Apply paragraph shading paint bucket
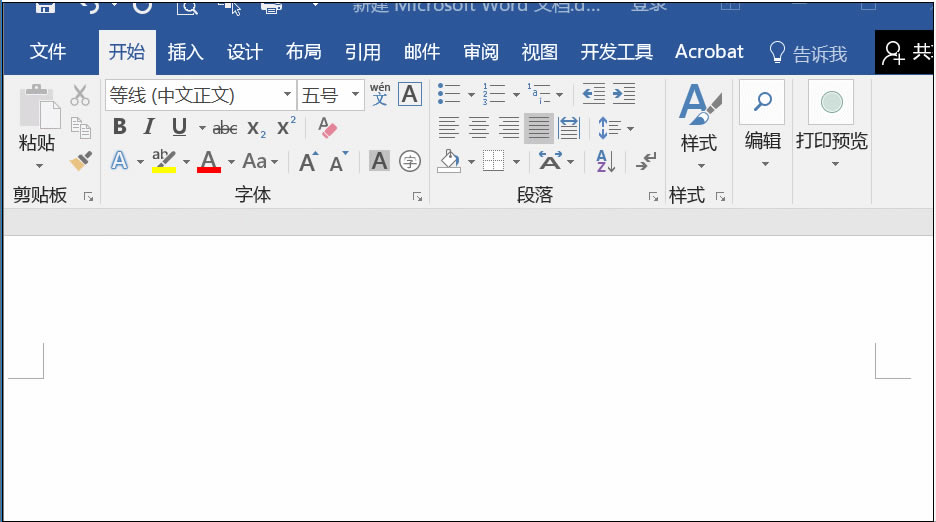936x522 pixels. click(x=449, y=161)
